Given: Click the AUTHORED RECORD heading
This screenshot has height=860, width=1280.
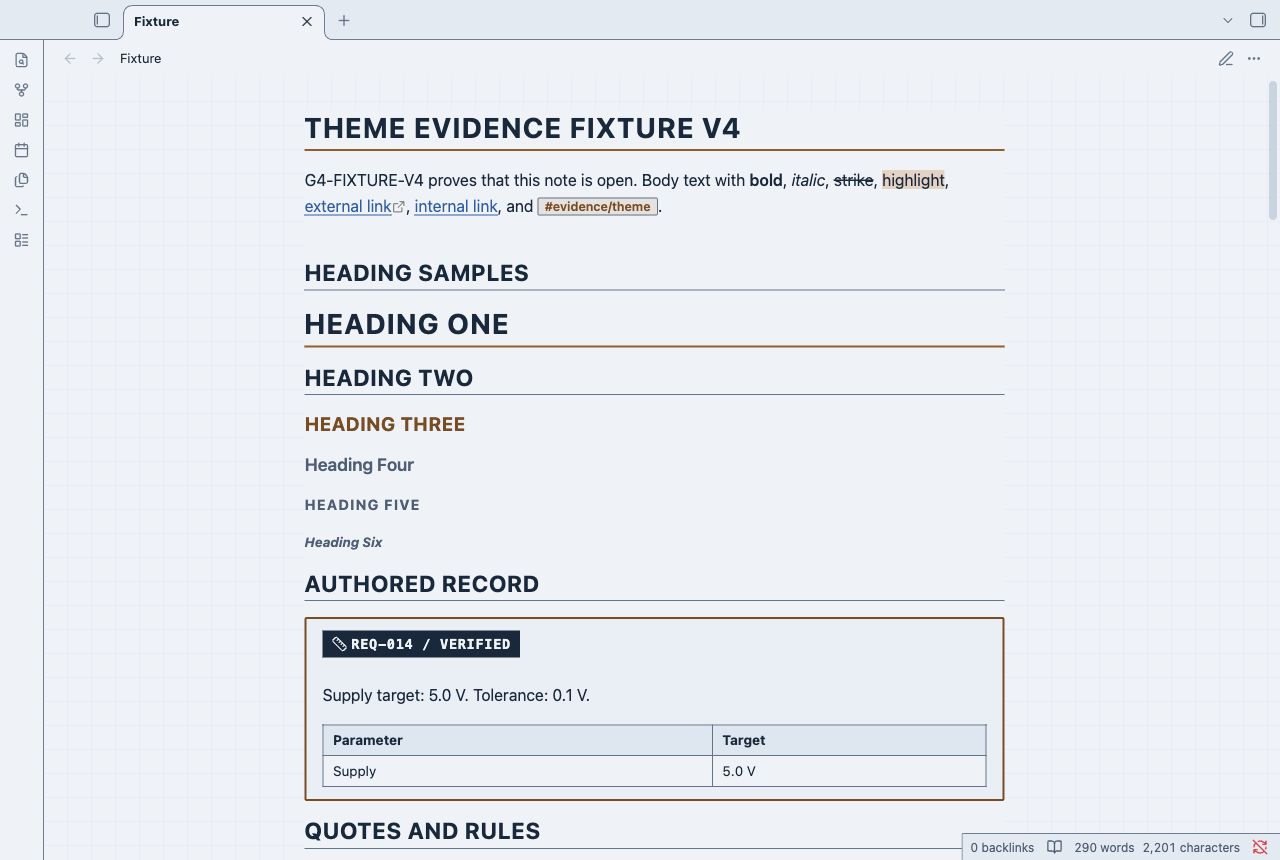Looking at the screenshot, I should [421, 584].
